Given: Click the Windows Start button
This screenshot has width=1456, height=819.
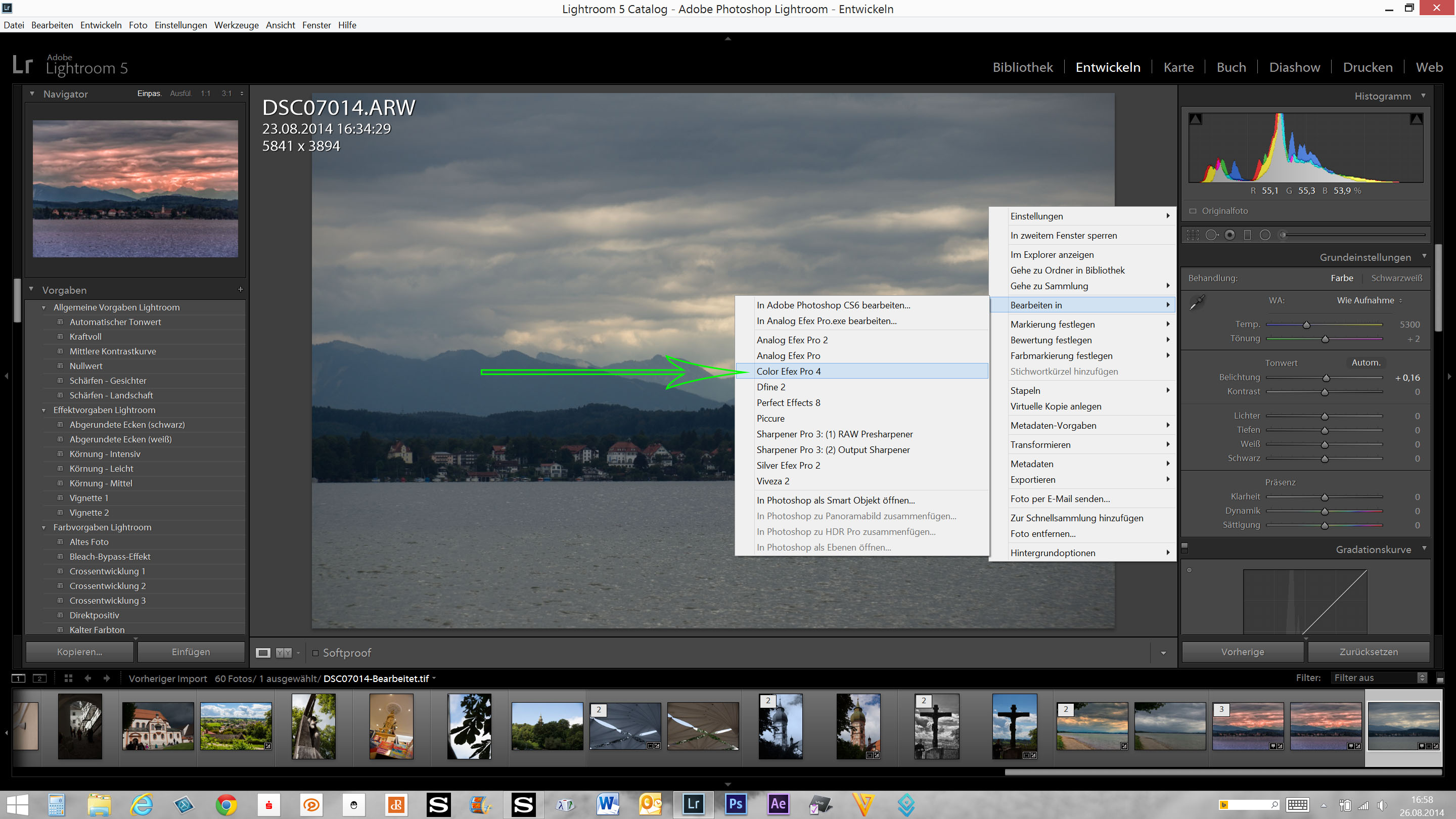Looking at the screenshot, I should (x=18, y=804).
